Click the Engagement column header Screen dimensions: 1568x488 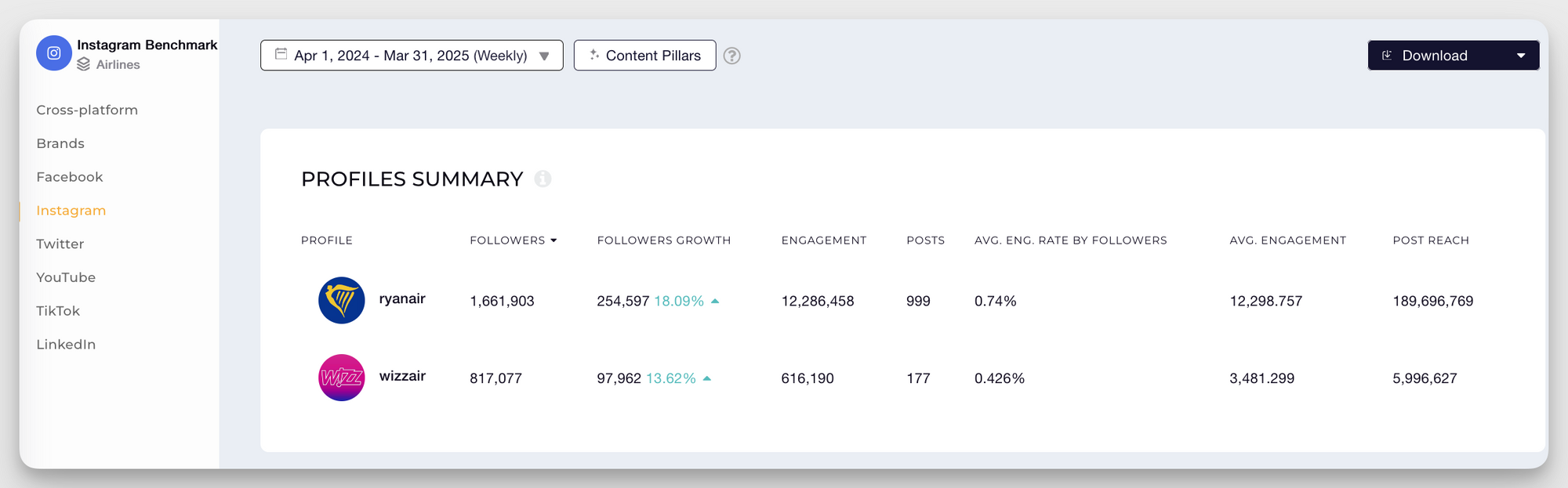coord(824,240)
